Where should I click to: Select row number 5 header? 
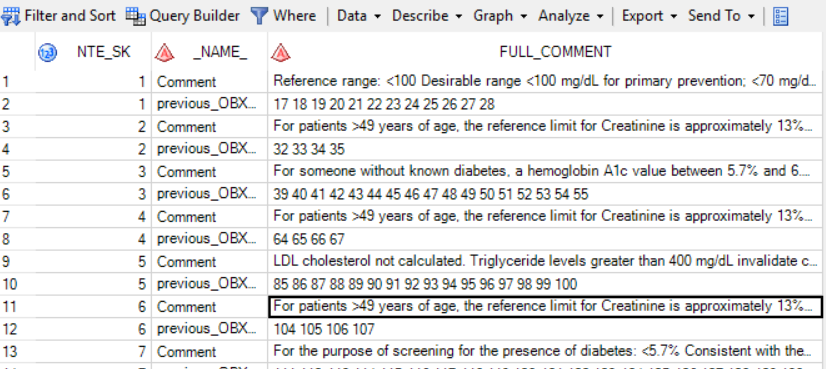point(17,172)
